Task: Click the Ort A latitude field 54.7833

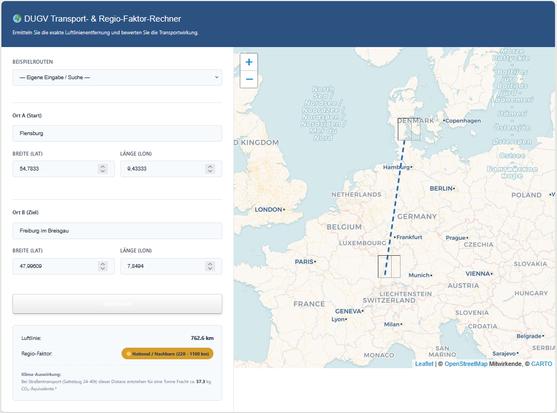Action: coord(64,169)
